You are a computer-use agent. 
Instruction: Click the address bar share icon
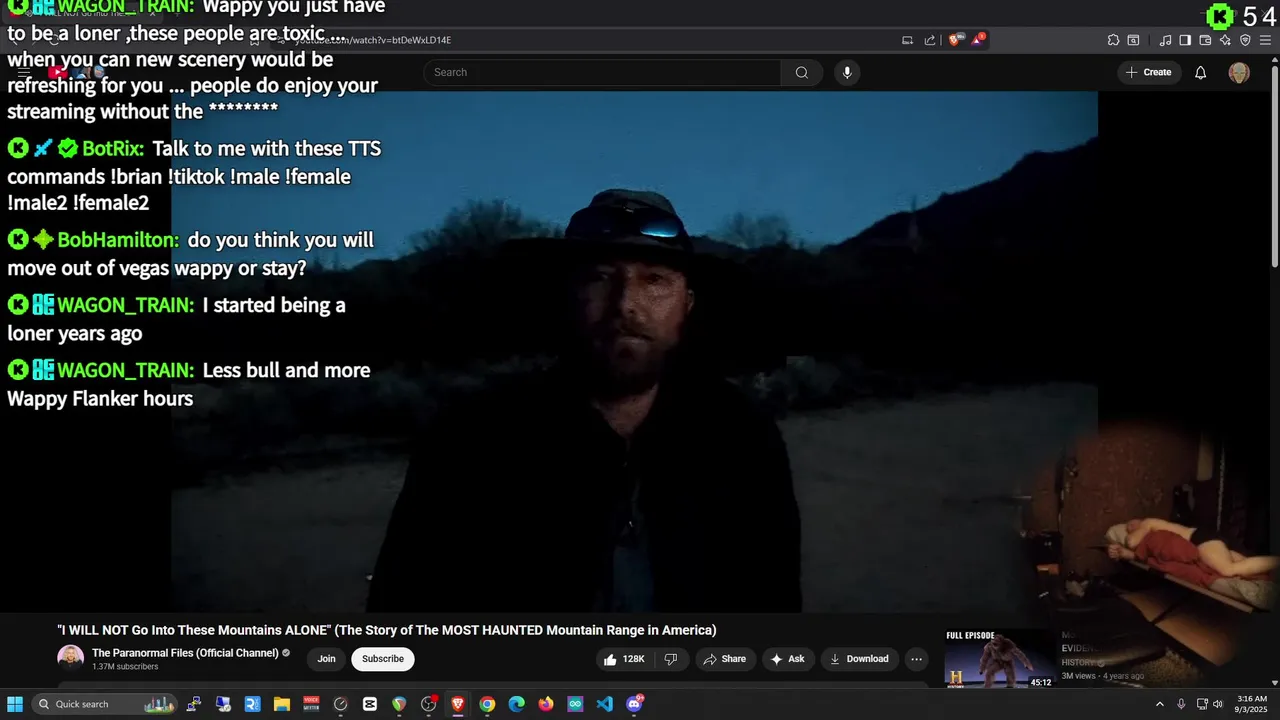(930, 40)
